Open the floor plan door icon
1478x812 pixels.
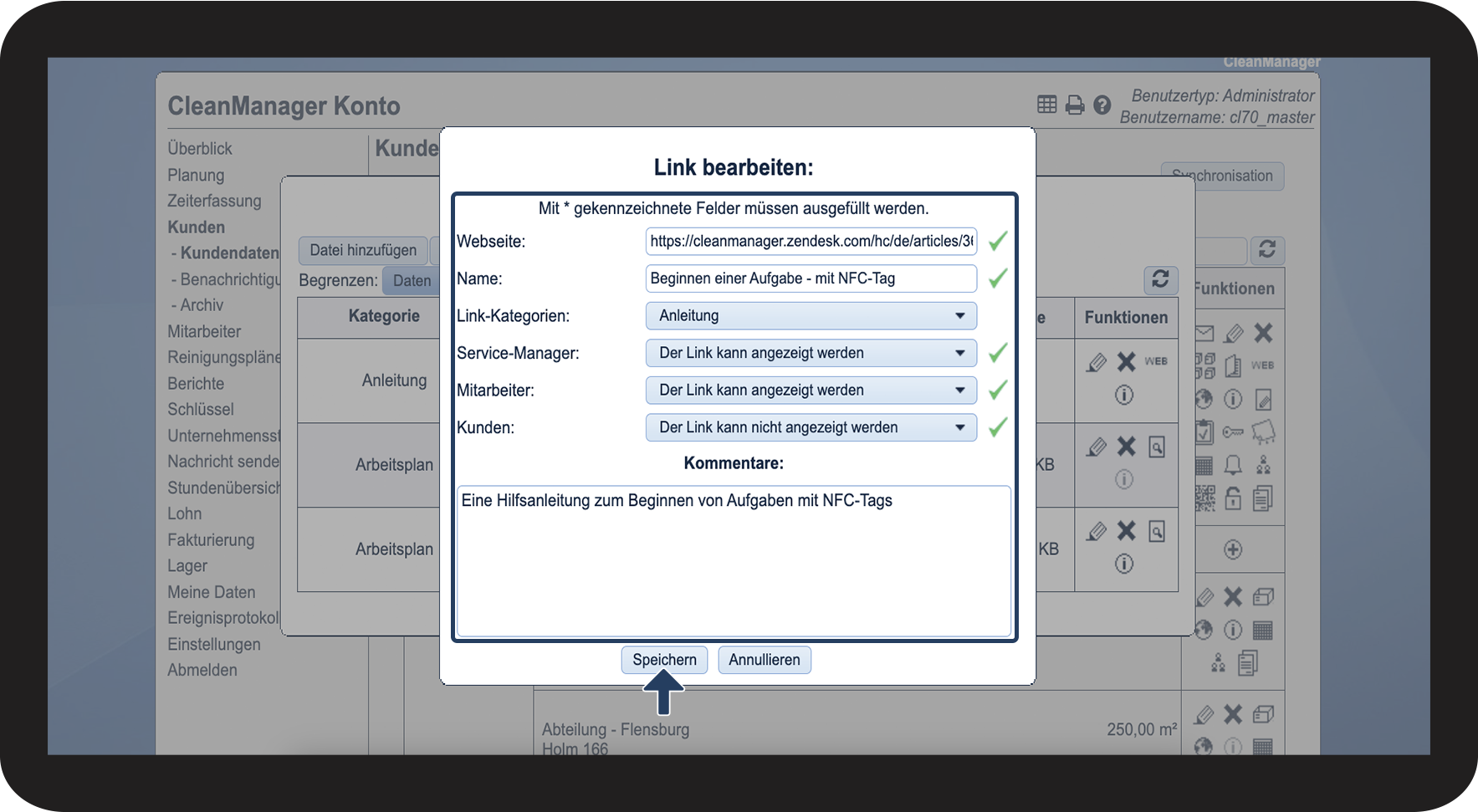[1234, 365]
